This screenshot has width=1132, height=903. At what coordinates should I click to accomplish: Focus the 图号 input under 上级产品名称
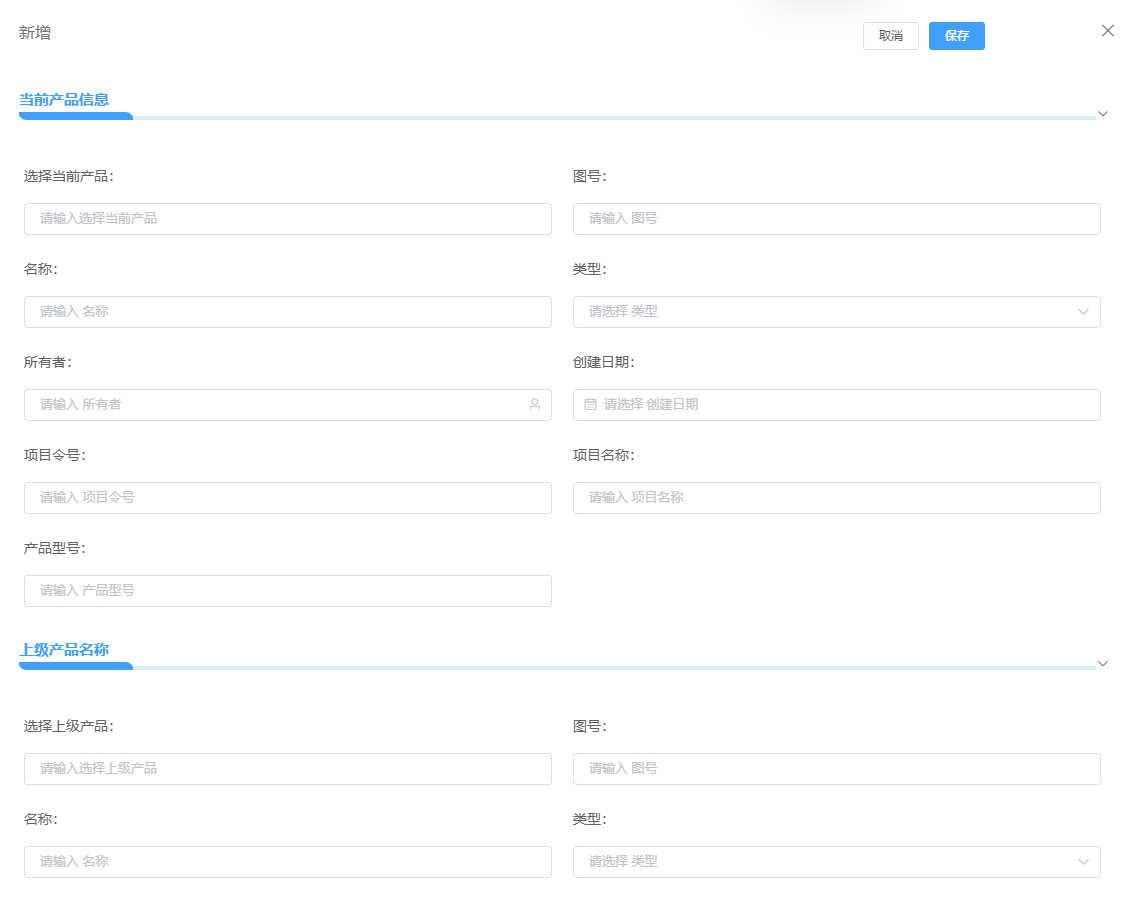click(x=836, y=769)
